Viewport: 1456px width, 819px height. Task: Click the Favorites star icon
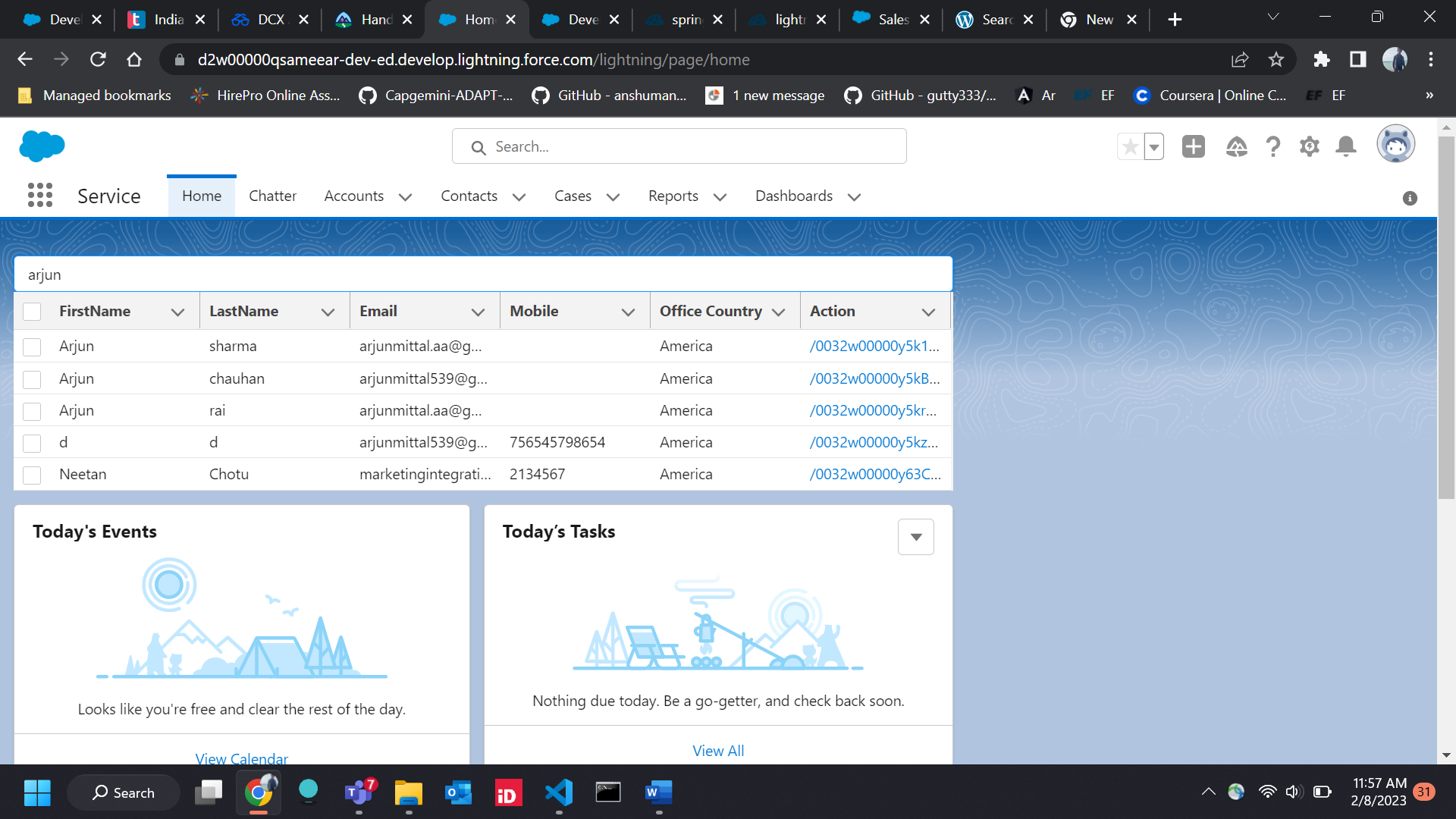pyautogui.click(x=1130, y=146)
